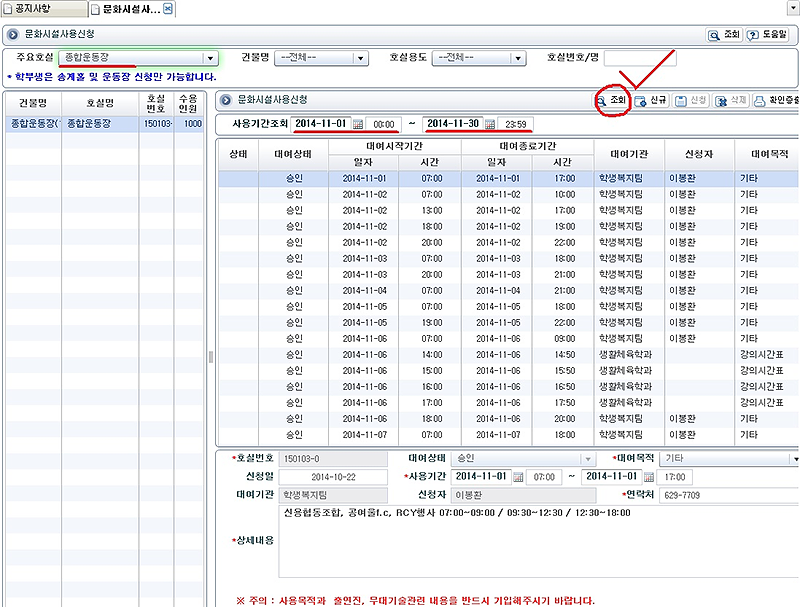Open the tab list arrow at the tab bar's right end
The image size is (800, 607).
[794, 8]
